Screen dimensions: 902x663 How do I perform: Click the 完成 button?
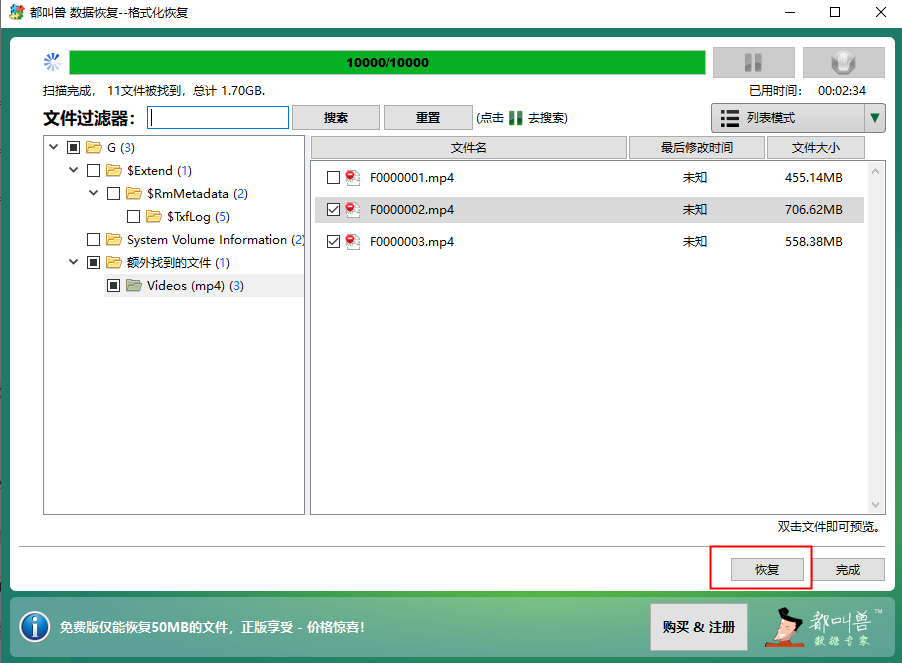(848, 570)
